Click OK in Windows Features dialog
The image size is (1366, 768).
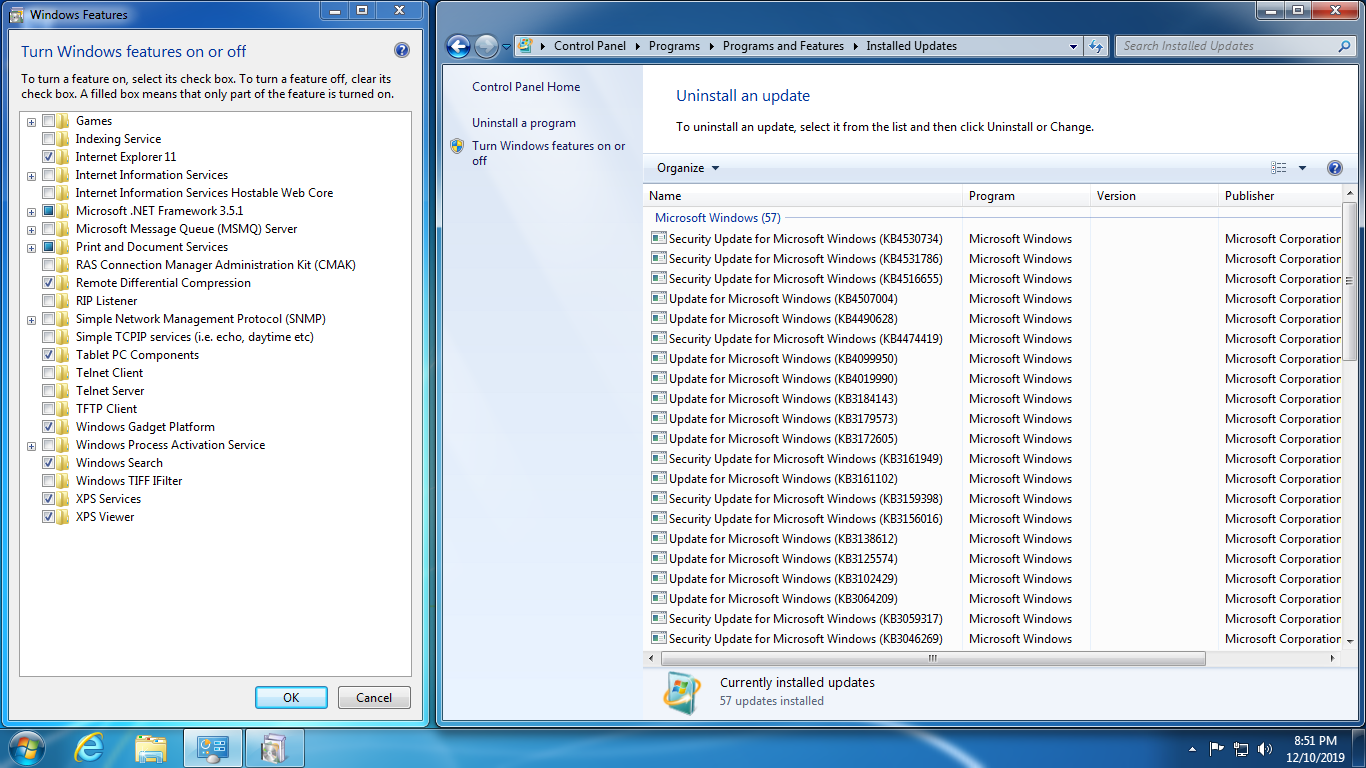point(291,698)
